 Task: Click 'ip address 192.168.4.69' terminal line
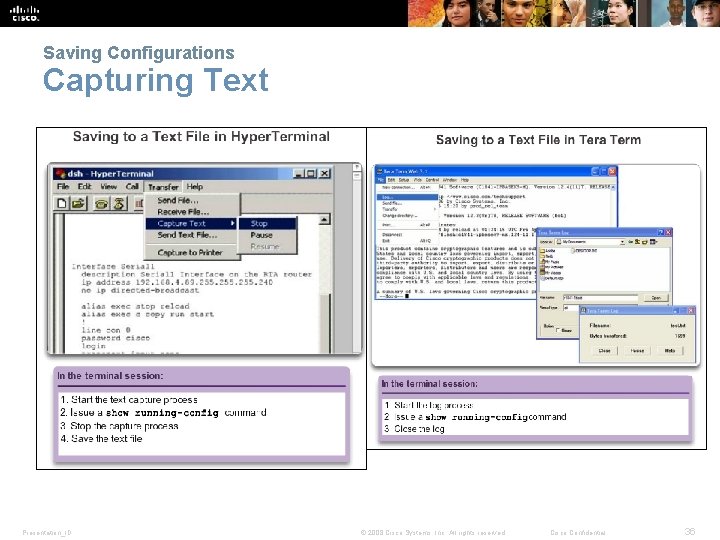[x=177, y=282]
